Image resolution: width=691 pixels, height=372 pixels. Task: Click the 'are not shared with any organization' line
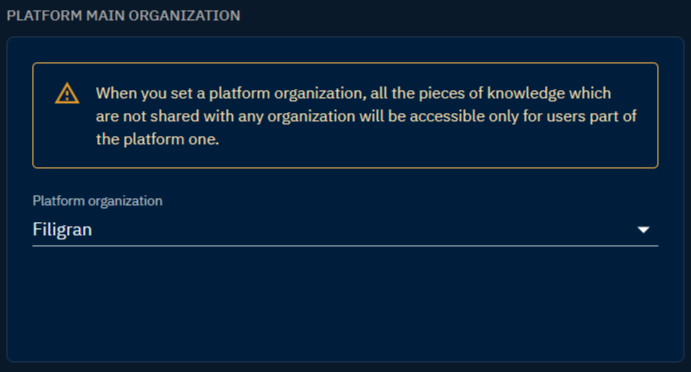click(226, 116)
